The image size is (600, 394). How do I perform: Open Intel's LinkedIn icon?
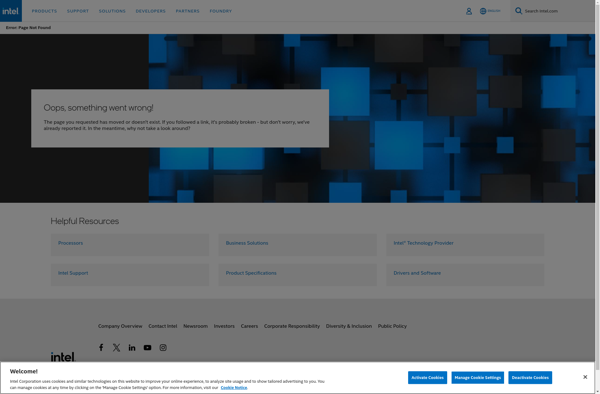[x=132, y=347]
